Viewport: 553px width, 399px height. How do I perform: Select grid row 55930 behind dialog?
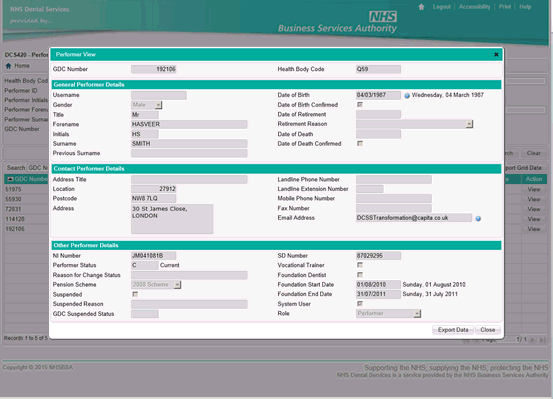[x=26, y=199]
